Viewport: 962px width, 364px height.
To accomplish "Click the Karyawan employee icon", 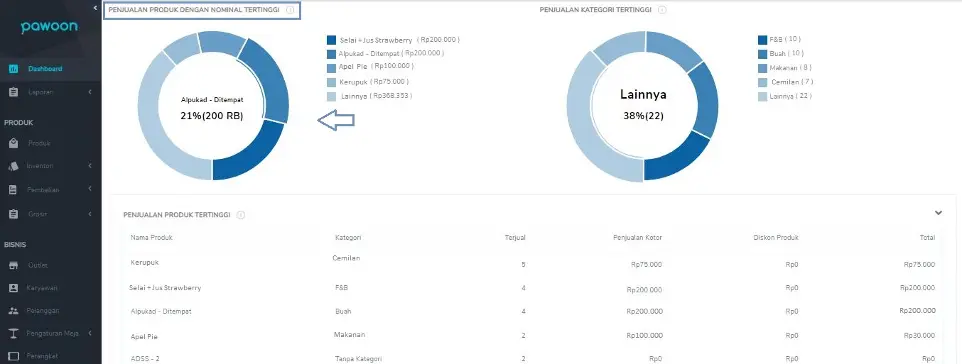I will [x=13, y=288].
